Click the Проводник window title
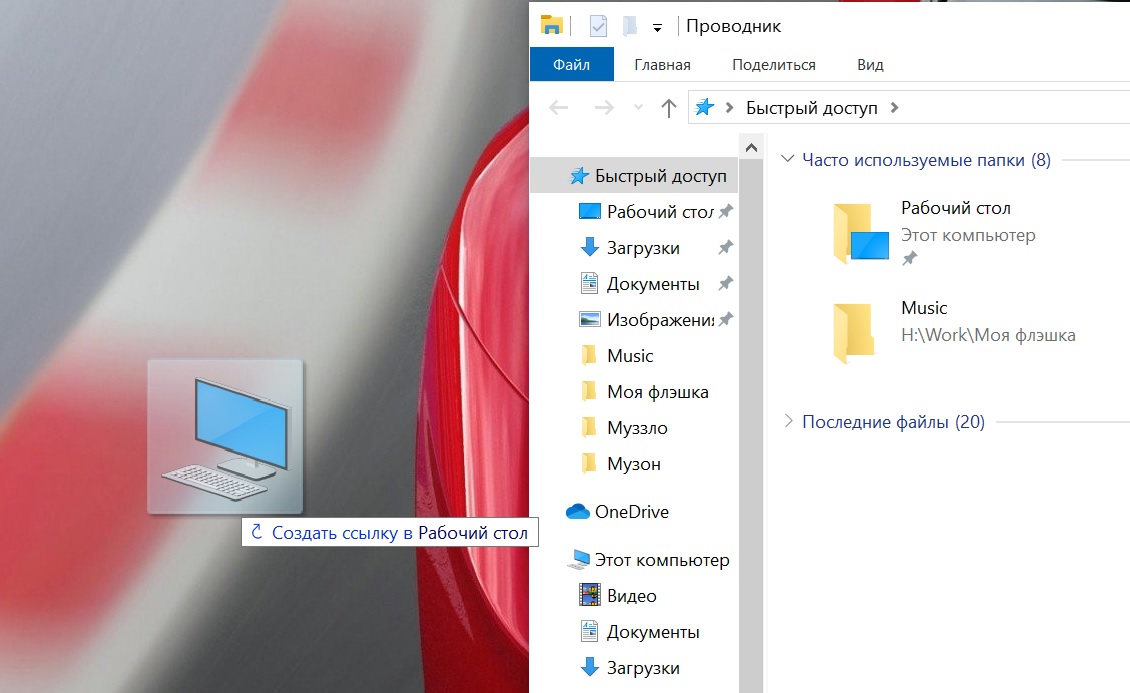1130x693 pixels. [733, 26]
